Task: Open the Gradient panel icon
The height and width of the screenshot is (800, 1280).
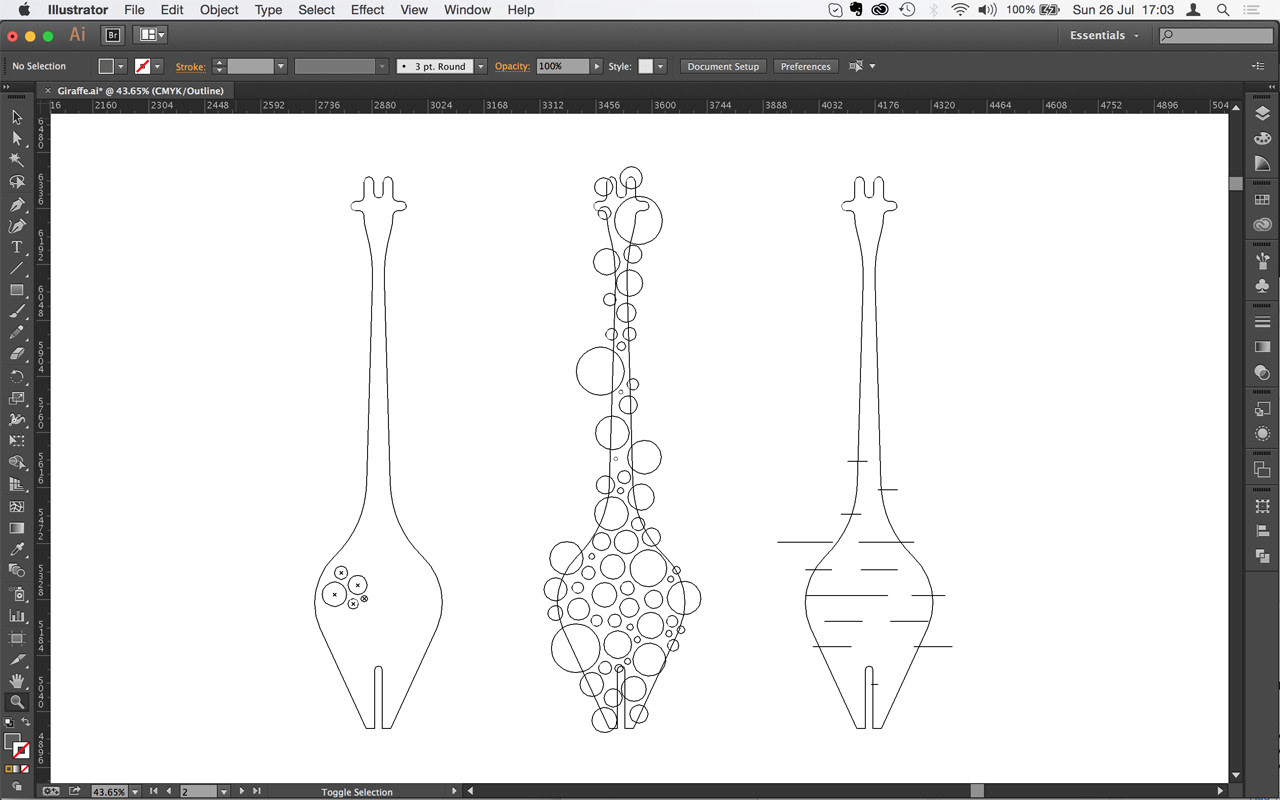Action: coord(1262,347)
